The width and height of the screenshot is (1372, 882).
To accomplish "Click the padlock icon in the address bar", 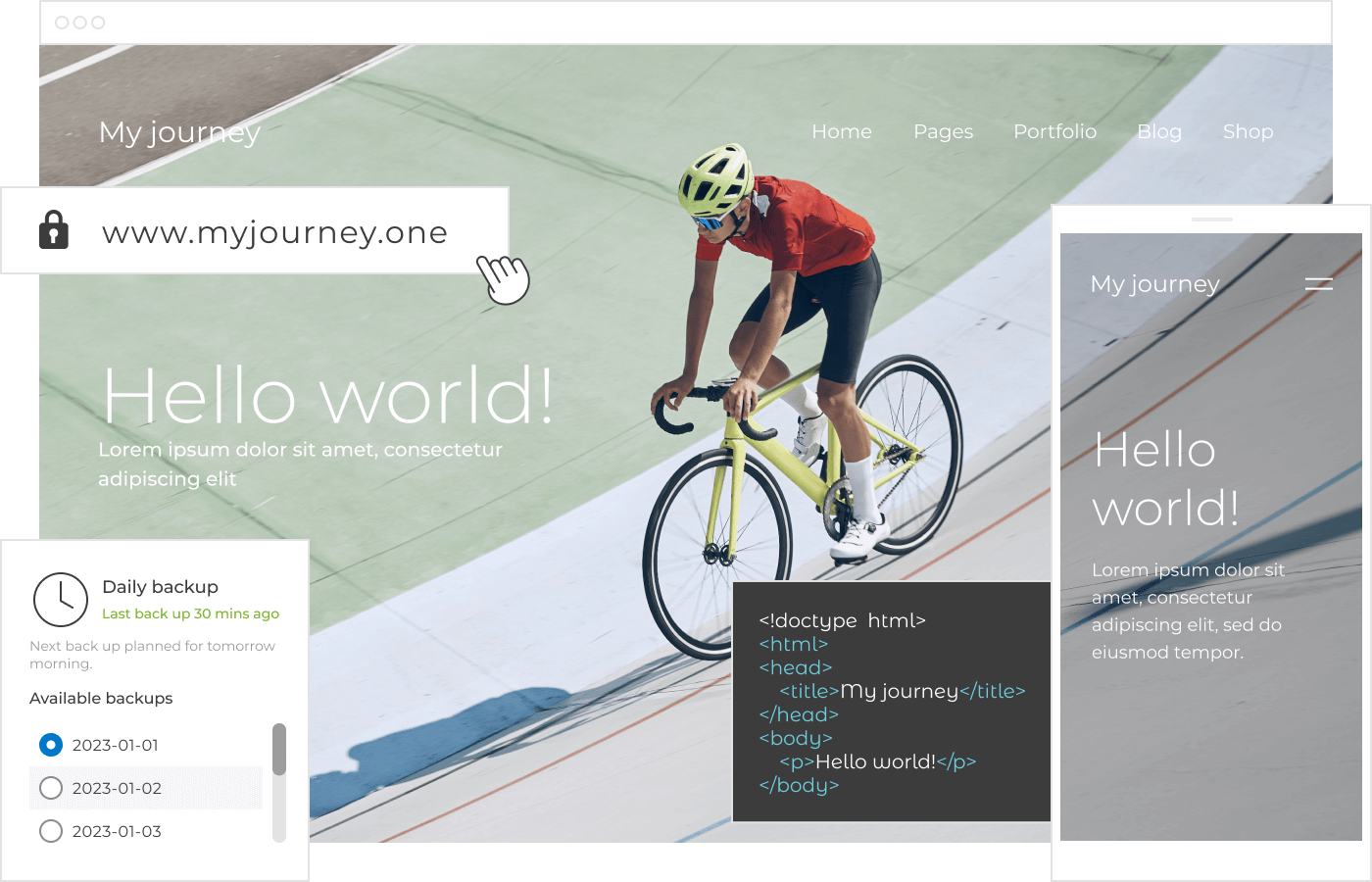I will click(54, 229).
